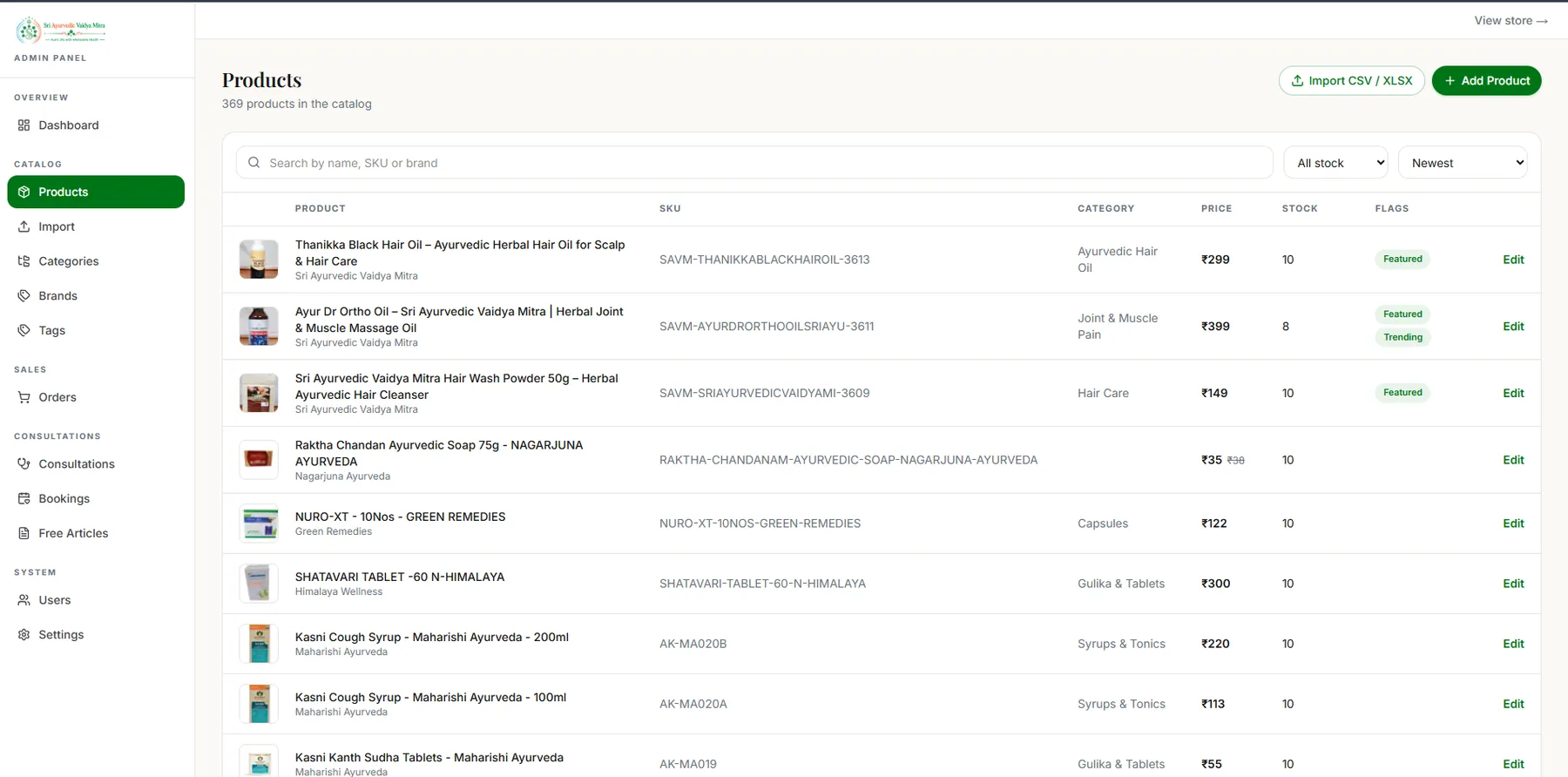Screen dimensions: 1568x777
Task: Click the Import upload icon in sidebar
Action: (24, 226)
